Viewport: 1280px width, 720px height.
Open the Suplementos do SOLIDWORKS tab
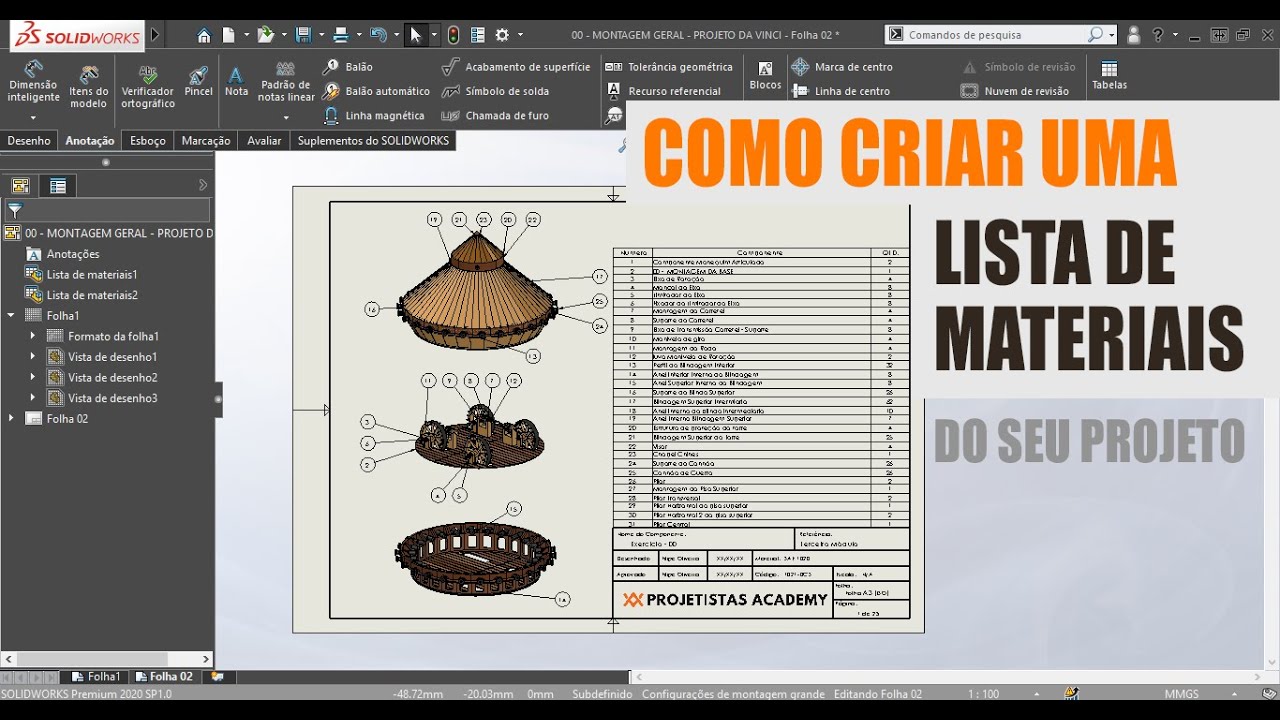373,141
